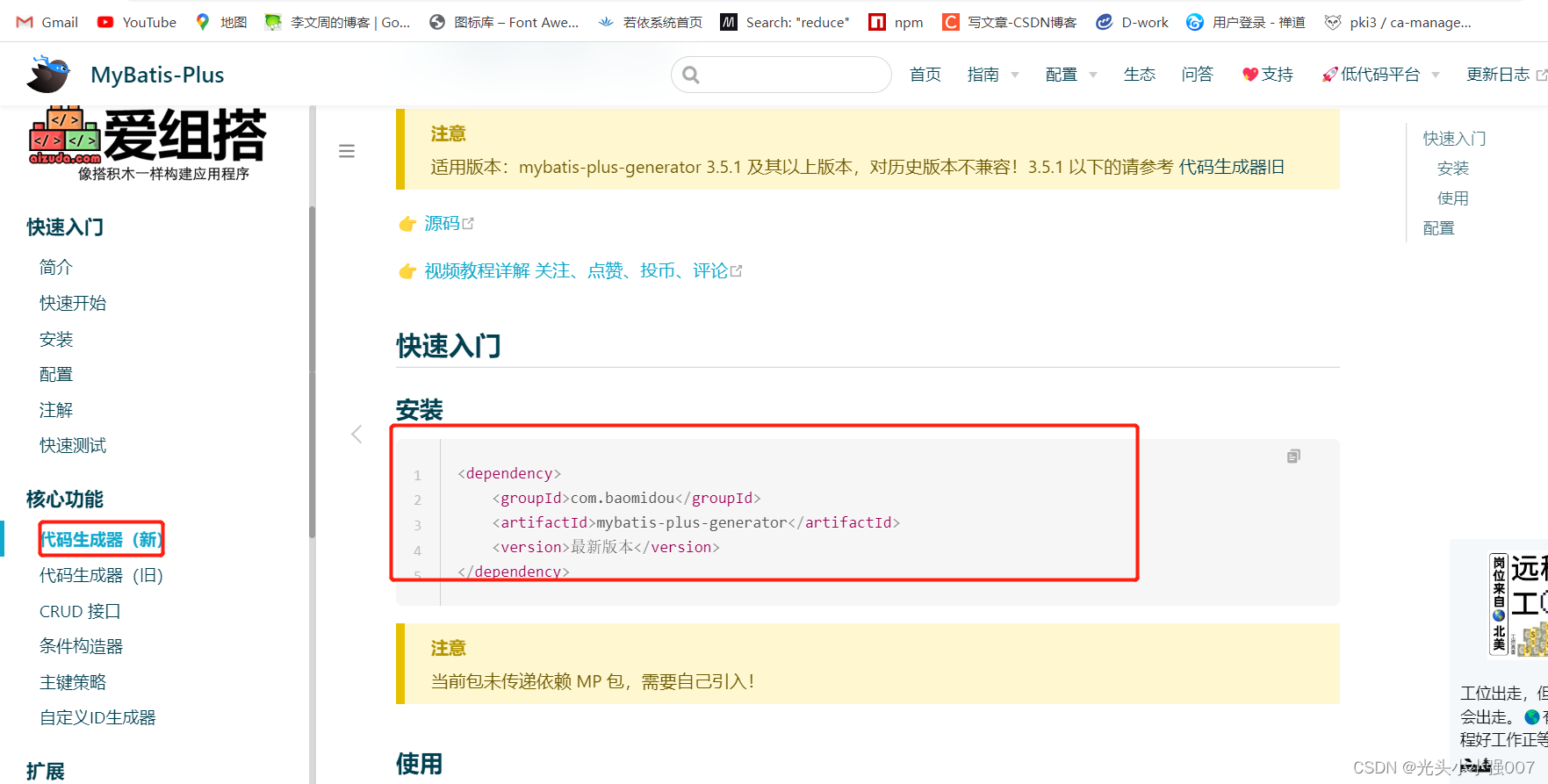This screenshot has height=784, width=1548.
Task: Select 快速测试 in sidebar
Action: [x=73, y=446]
